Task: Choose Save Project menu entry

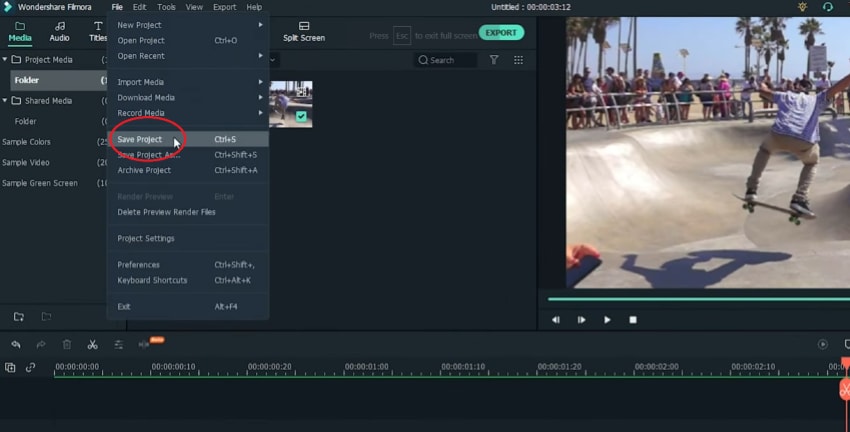Action: point(188,139)
